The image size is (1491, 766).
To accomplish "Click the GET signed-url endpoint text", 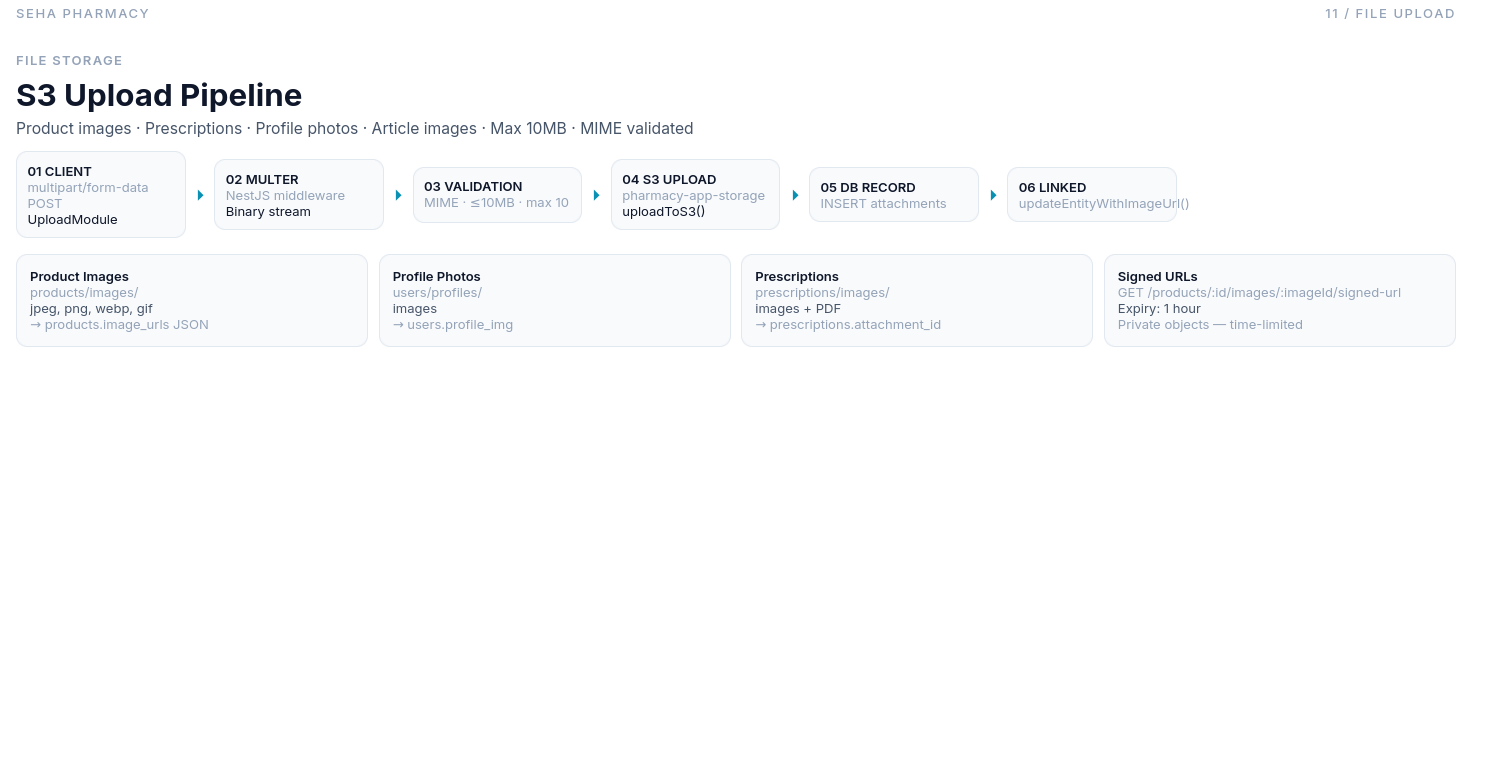I will coord(1259,293).
